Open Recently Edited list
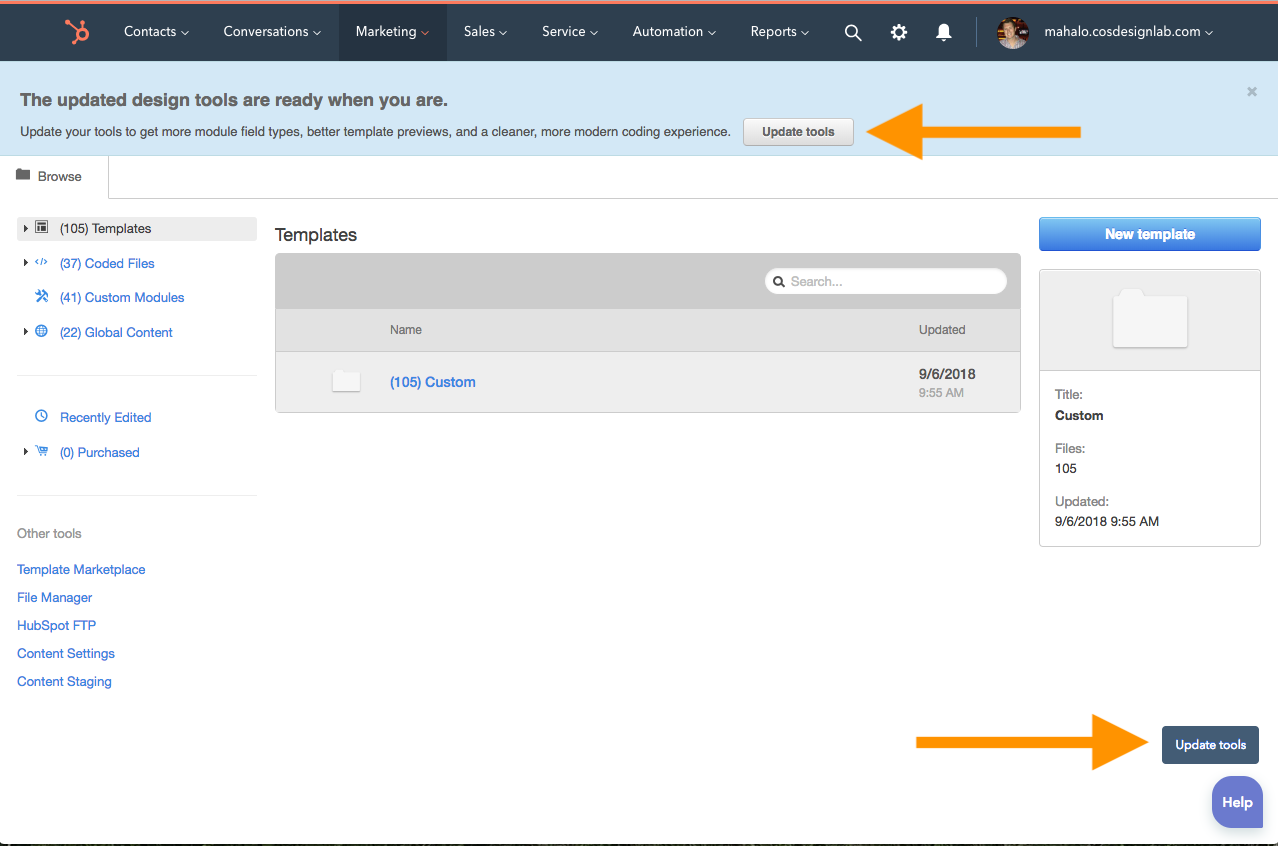Screen dimensions: 1278x846 point(106,417)
